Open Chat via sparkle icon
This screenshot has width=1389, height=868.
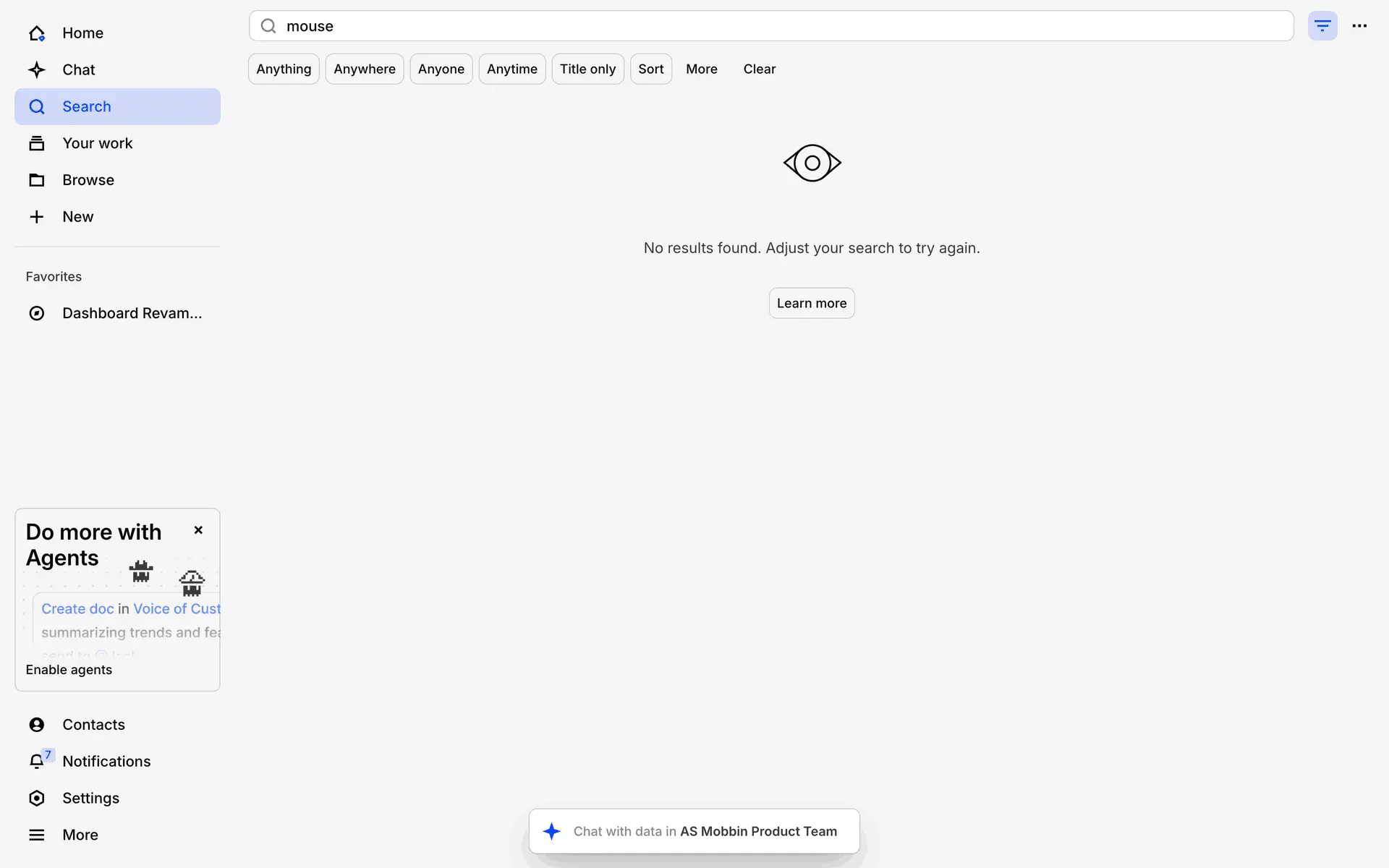coord(37,70)
